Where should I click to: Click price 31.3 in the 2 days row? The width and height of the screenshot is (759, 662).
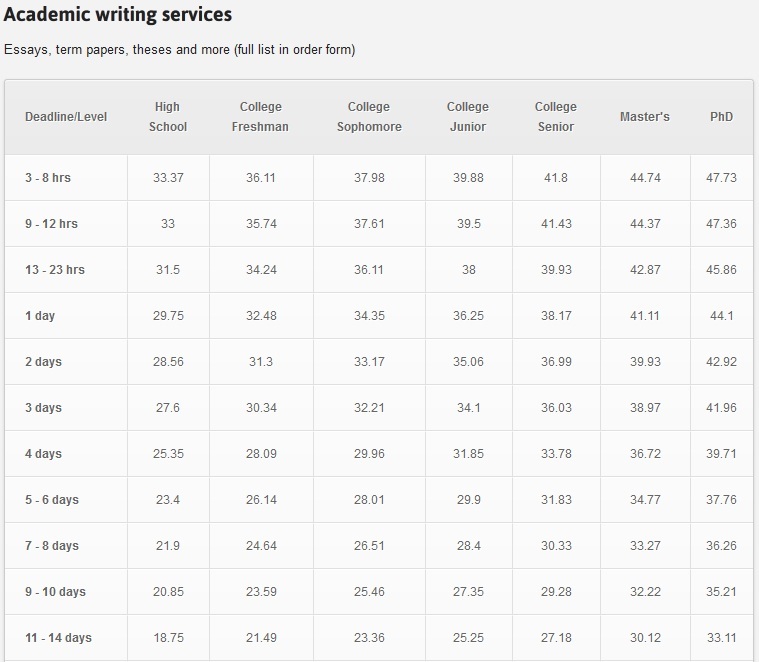(261, 361)
